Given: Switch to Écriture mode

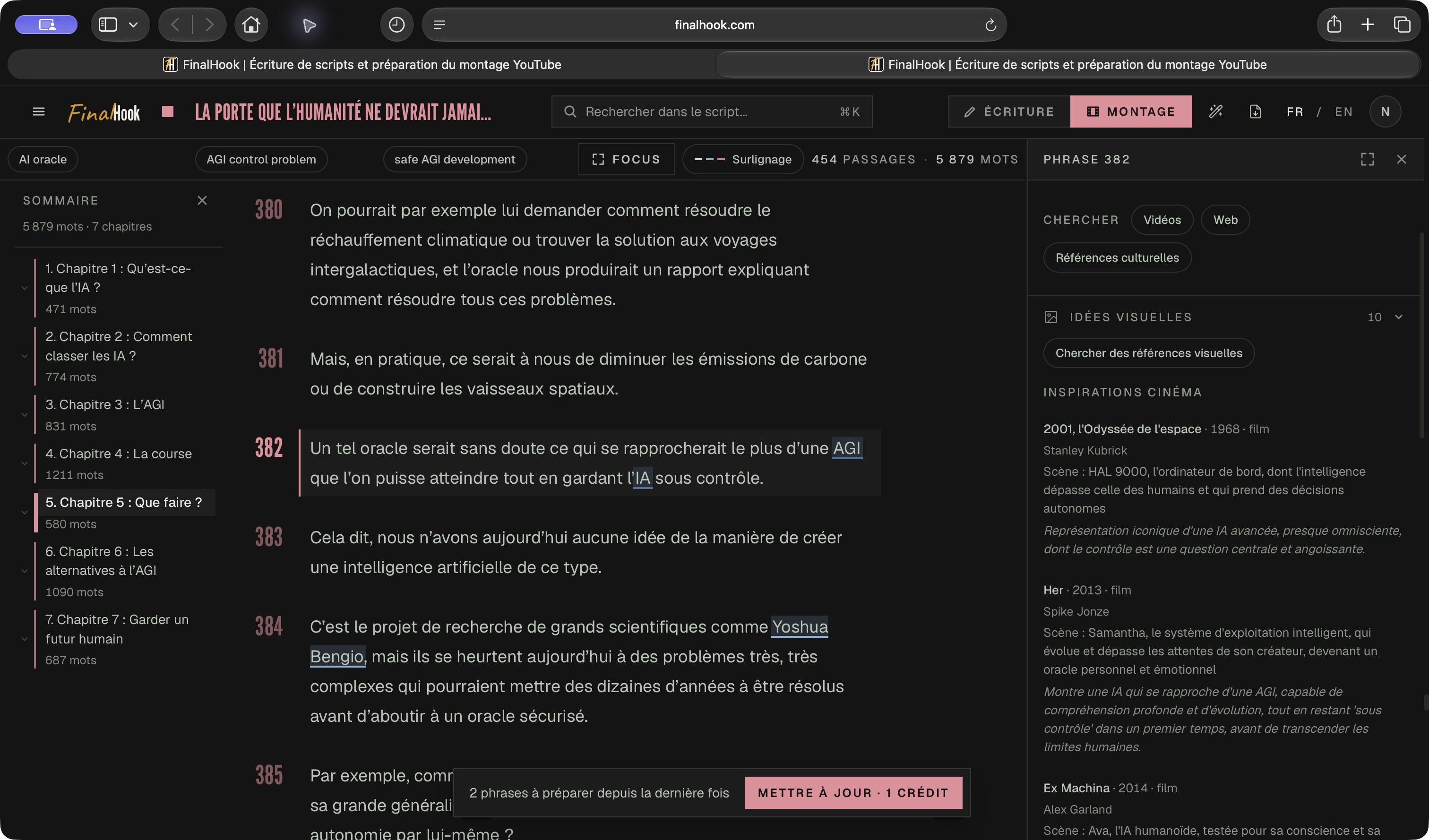Looking at the screenshot, I should (1009, 111).
